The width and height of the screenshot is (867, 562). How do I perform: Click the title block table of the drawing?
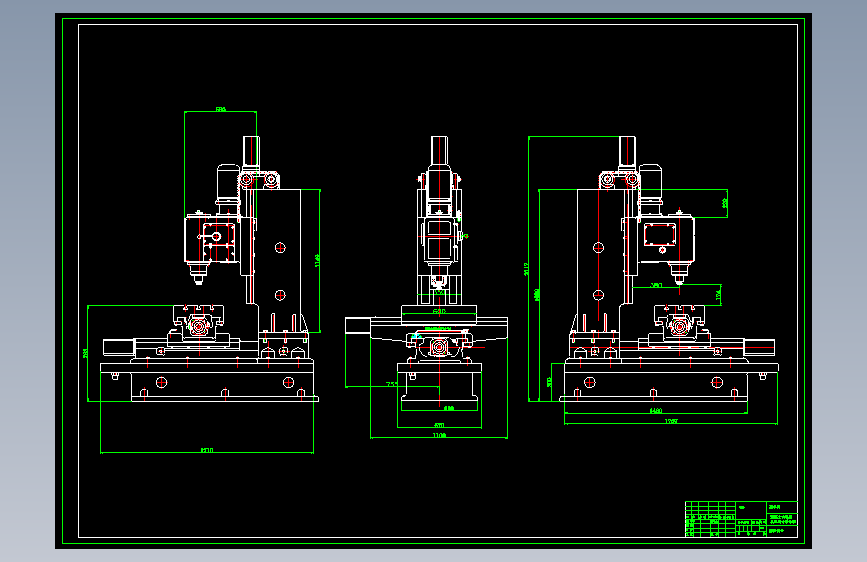coord(741,519)
